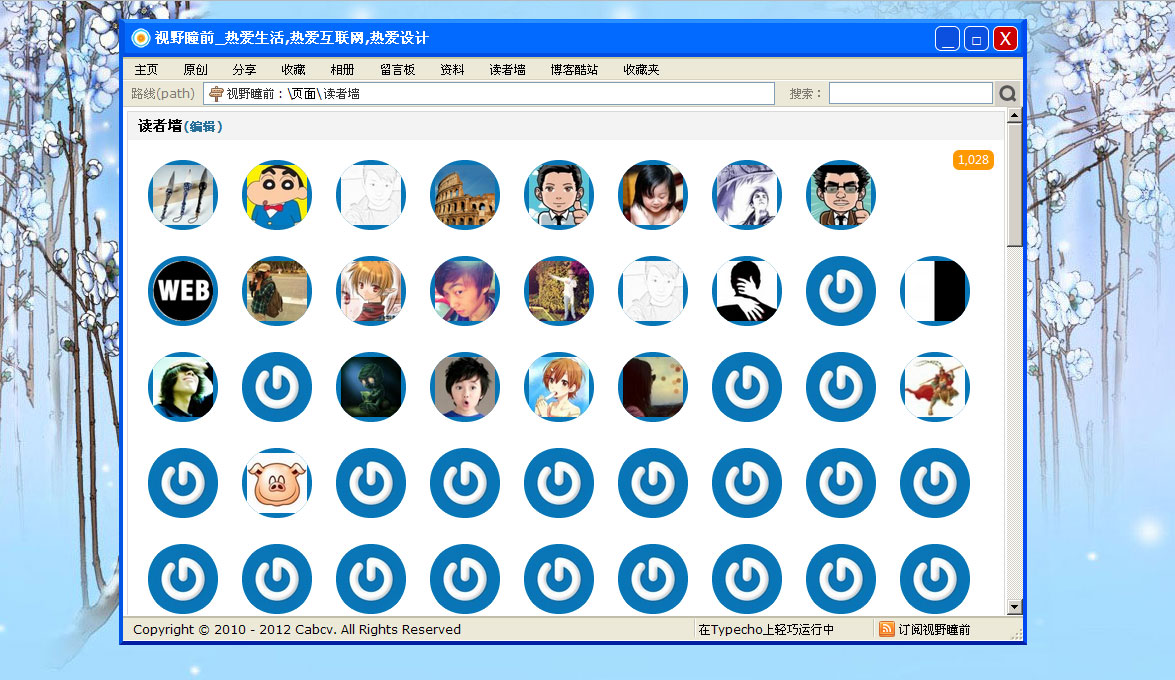
Task: Click the Crayon Shin-chan avatar
Action: (x=277, y=195)
